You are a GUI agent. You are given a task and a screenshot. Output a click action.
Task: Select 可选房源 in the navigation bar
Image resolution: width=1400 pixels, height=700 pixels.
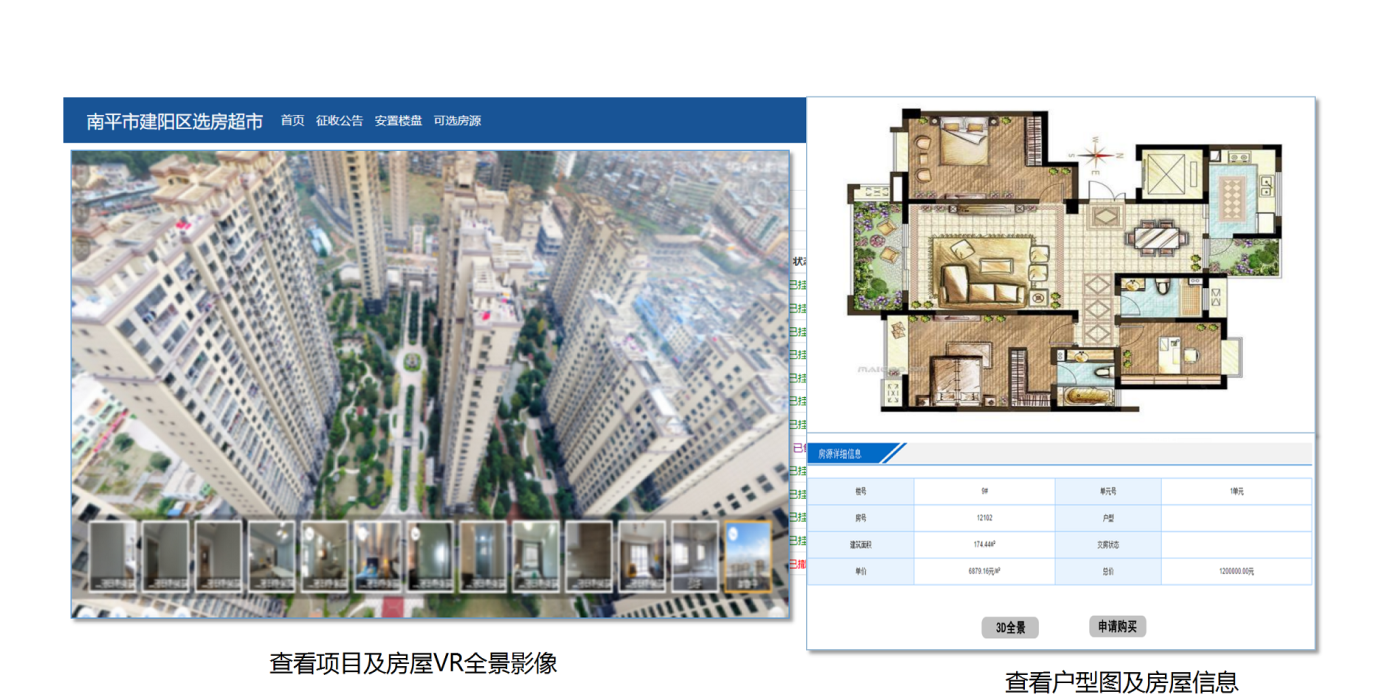click(x=457, y=121)
